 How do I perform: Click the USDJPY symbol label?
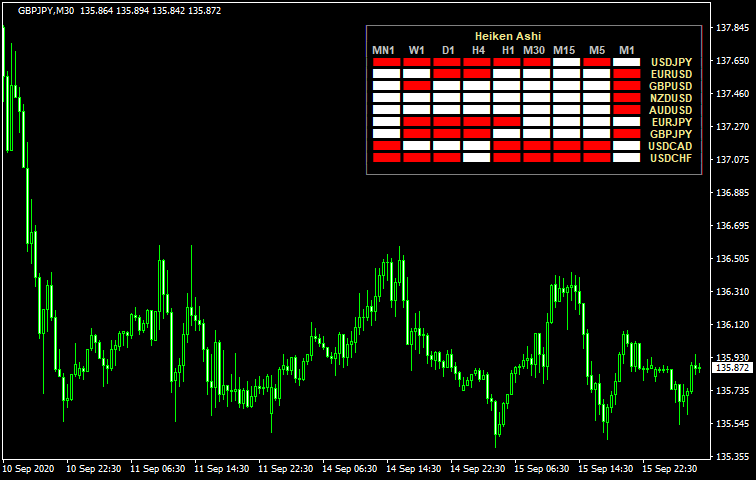pyautogui.click(x=671, y=62)
